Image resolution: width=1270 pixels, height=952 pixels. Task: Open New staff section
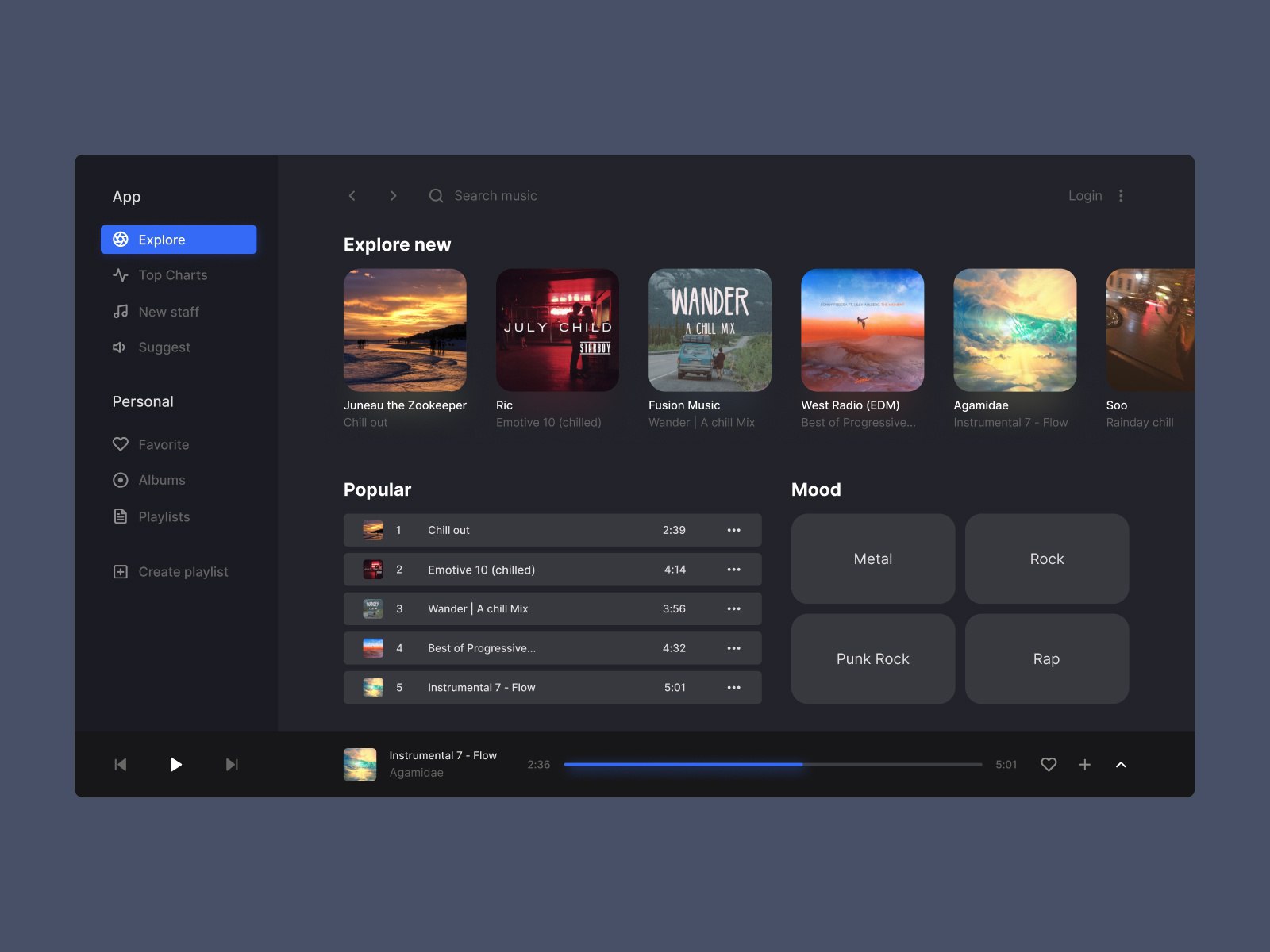(156, 312)
